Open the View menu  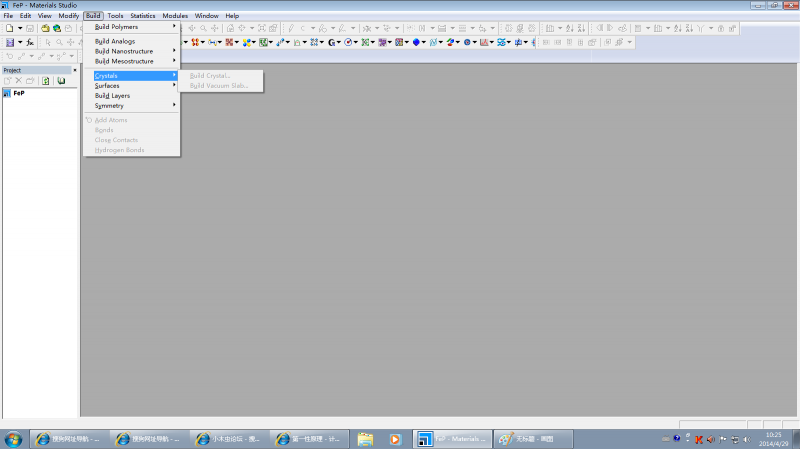tap(45, 16)
